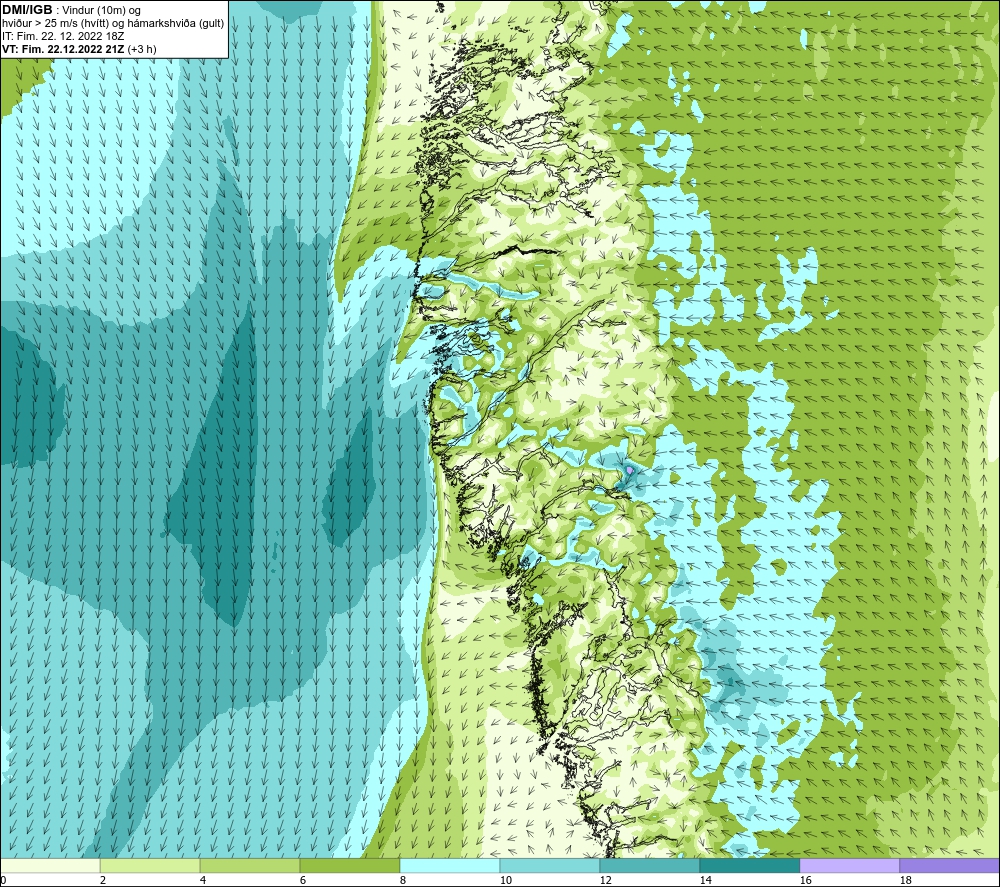The image size is (1000, 887).
Task: Click the legend scale label "8"
Action: (x=402, y=880)
